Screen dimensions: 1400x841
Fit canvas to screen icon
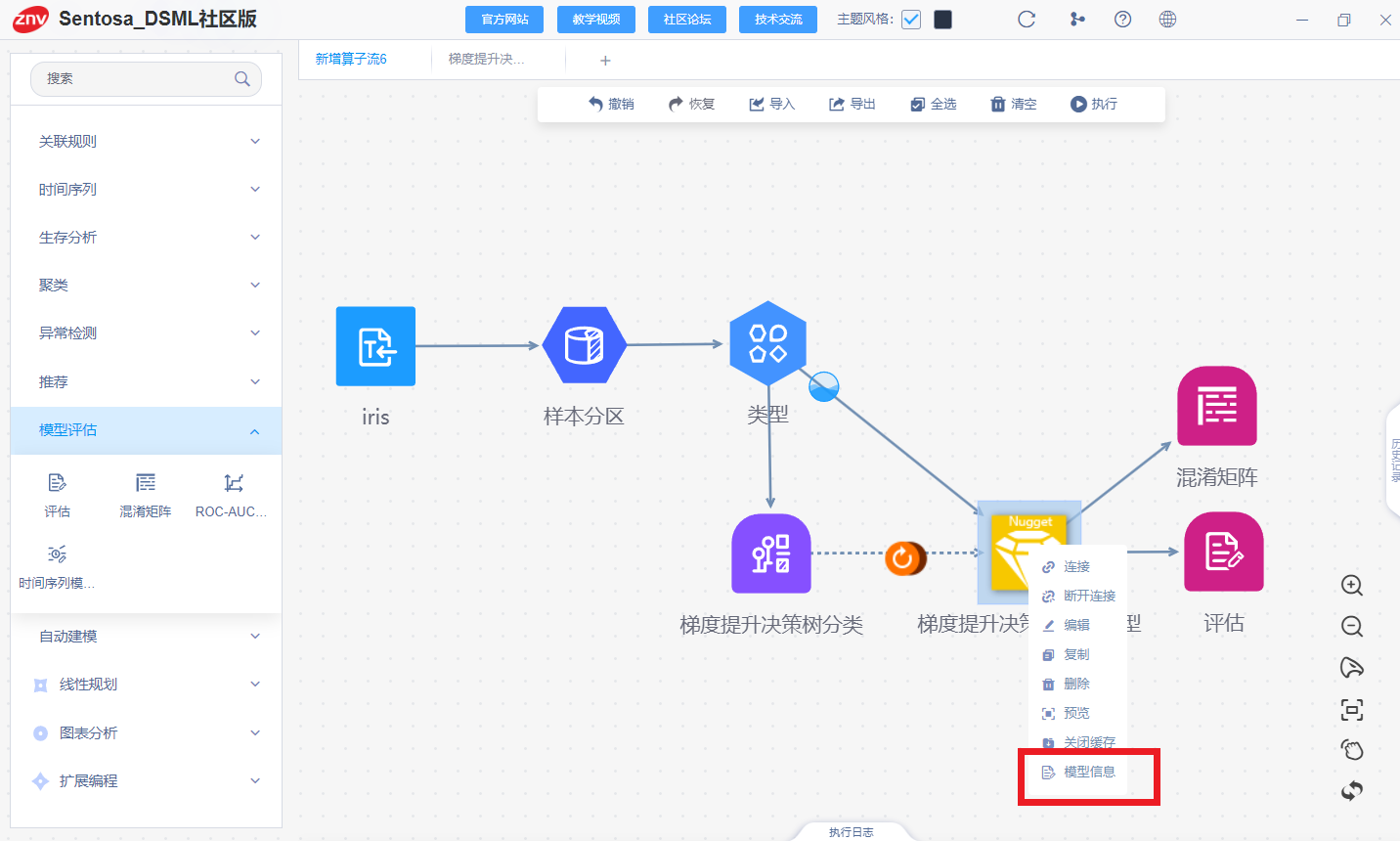1352,710
